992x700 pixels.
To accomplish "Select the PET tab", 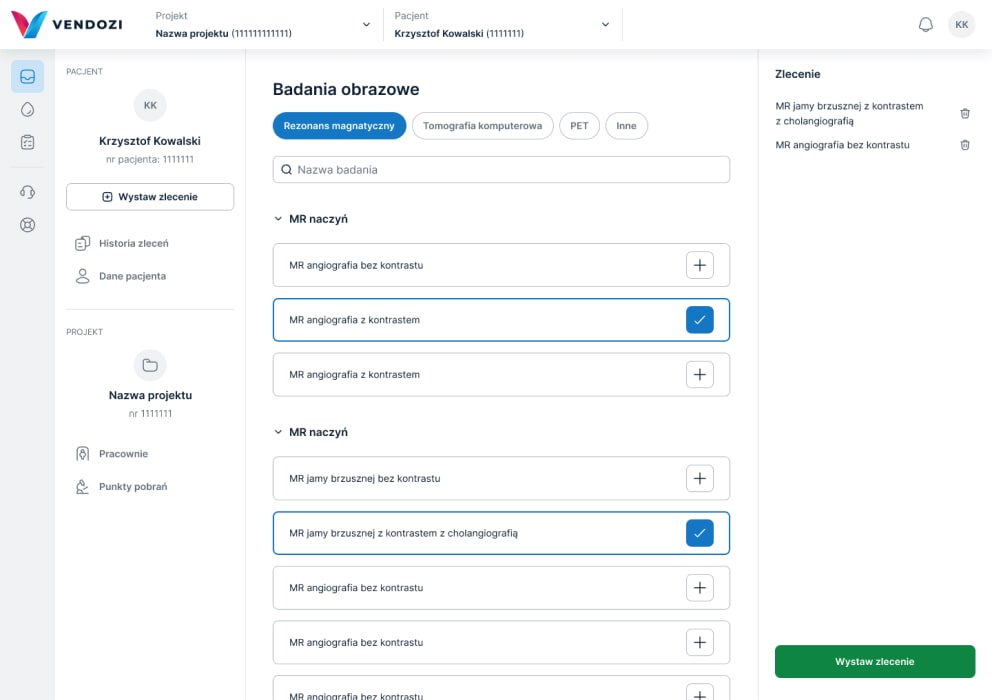I will tap(579, 126).
